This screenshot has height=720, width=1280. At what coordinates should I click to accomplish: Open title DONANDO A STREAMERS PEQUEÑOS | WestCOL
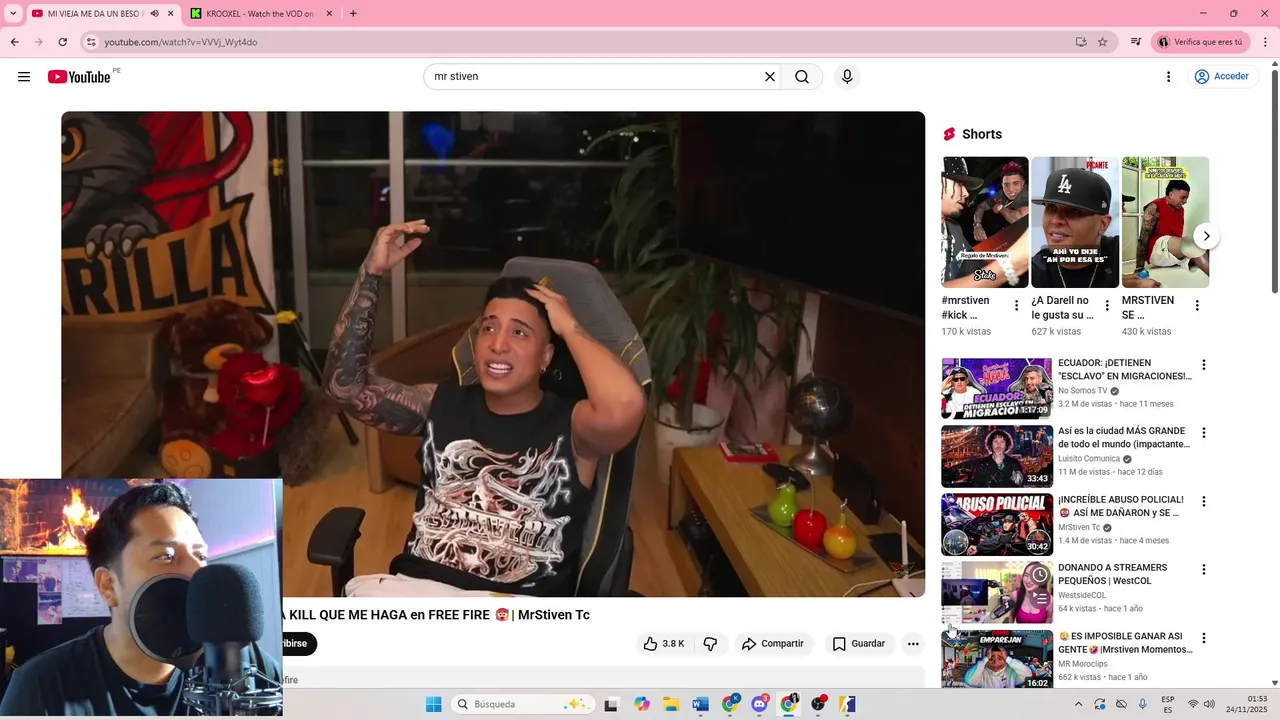click(1113, 574)
